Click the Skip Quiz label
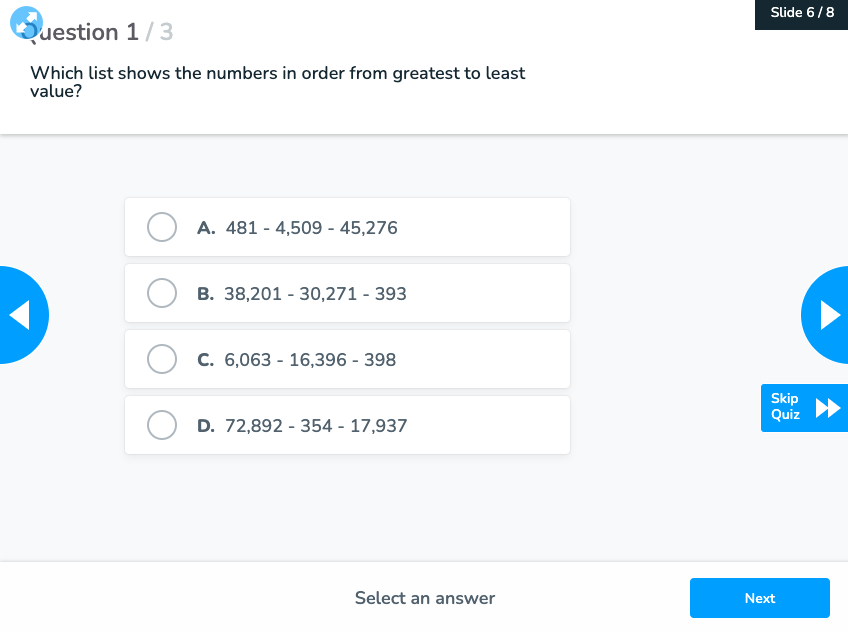Viewport: 848px width, 632px height. 785,407
